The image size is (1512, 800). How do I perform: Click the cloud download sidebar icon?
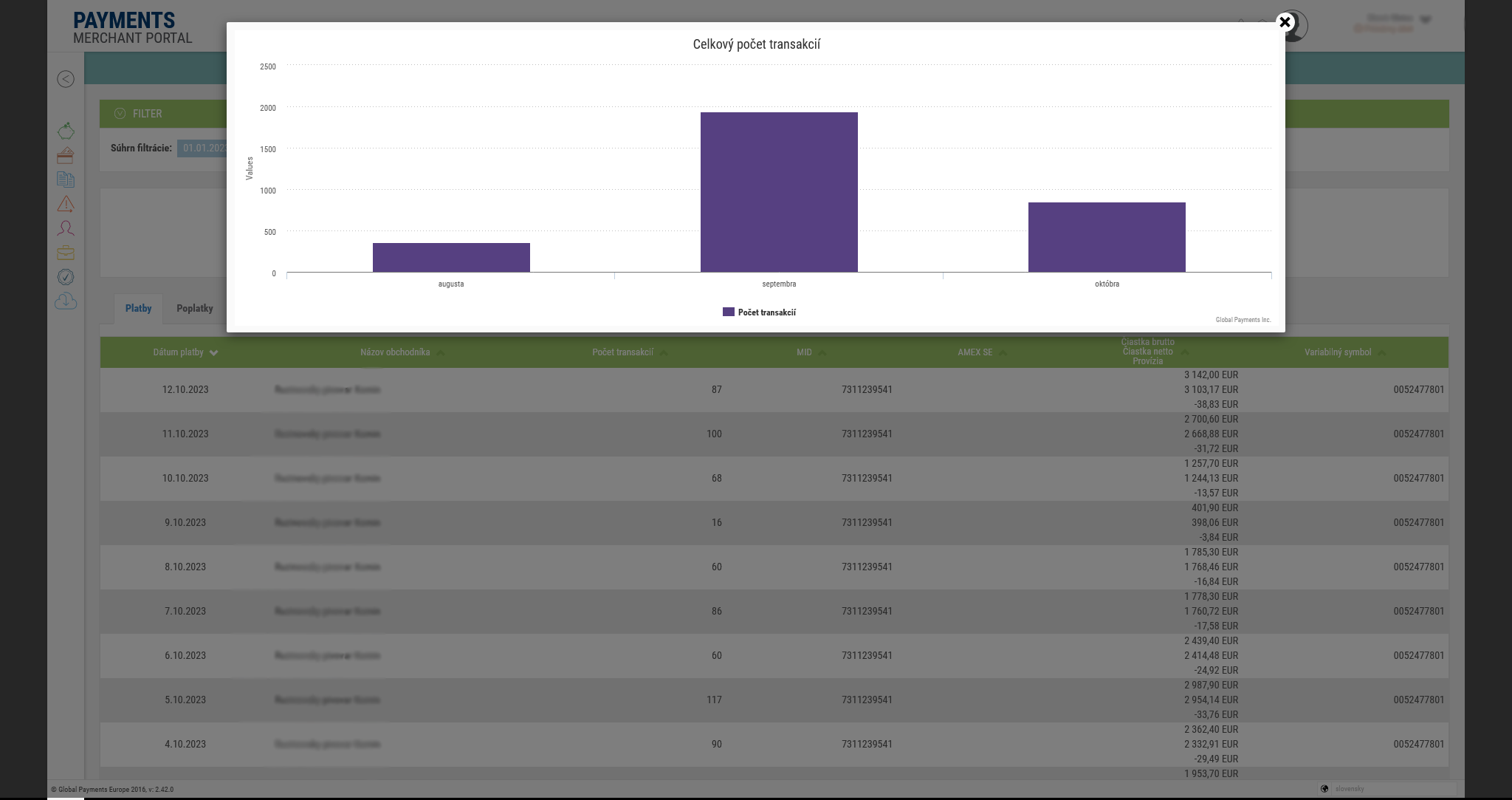coord(66,301)
